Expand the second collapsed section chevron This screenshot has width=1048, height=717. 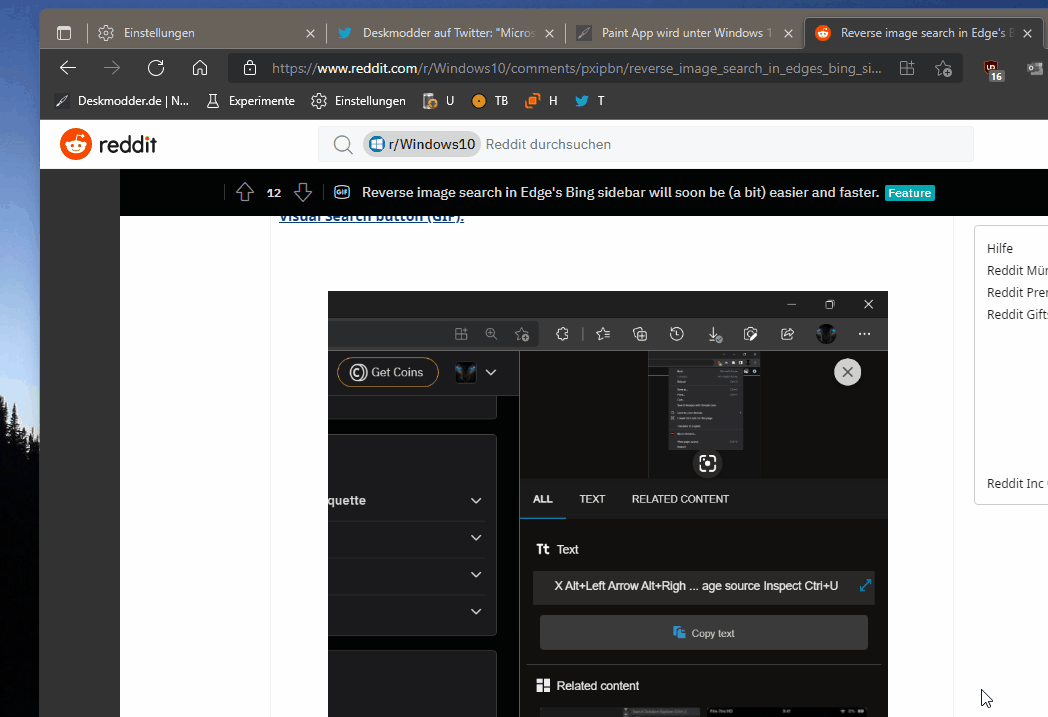[x=476, y=537]
